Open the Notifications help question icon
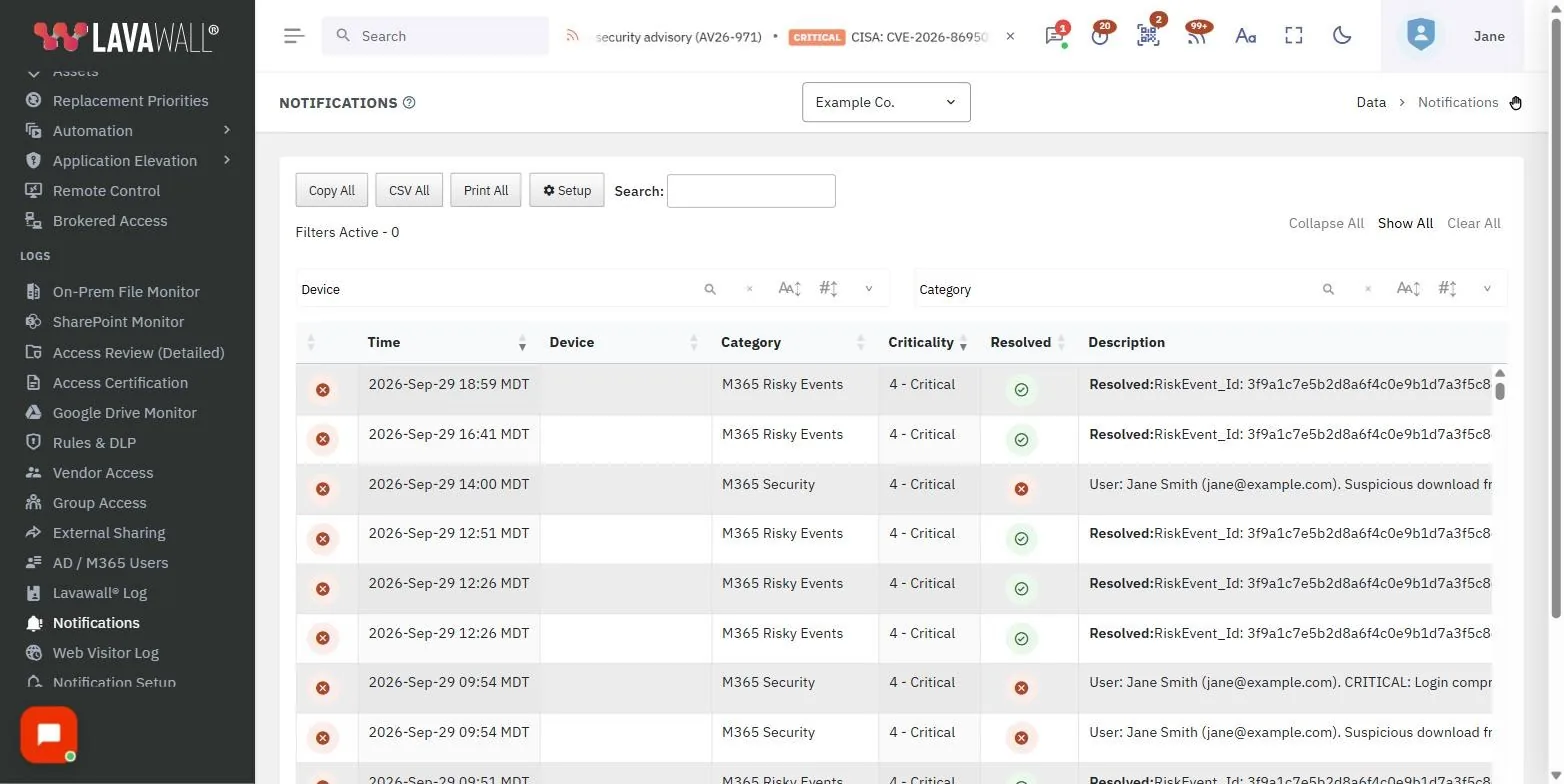Viewport: 1564px width, 784px height. [409, 102]
